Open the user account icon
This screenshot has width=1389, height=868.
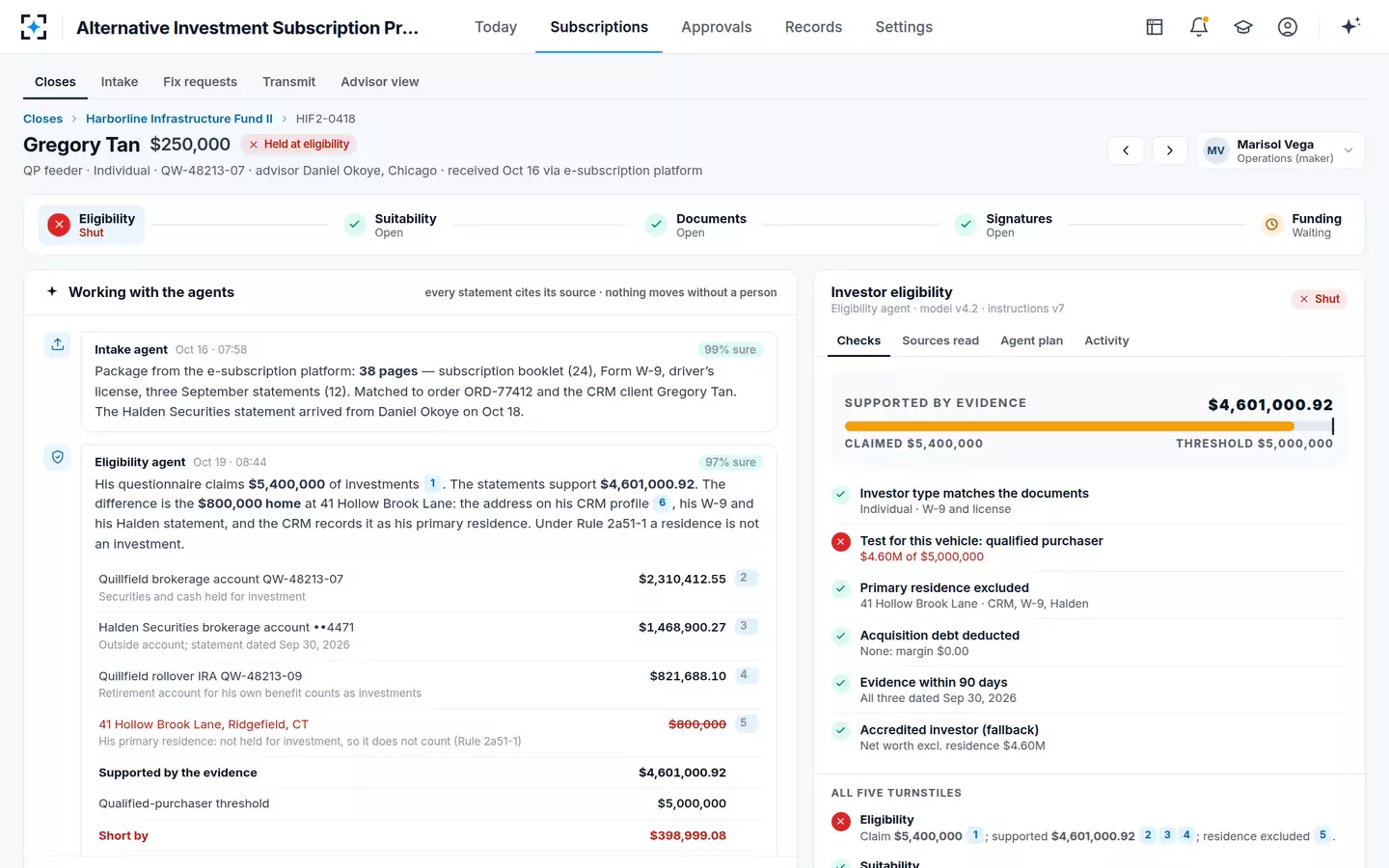[x=1288, y=27]
